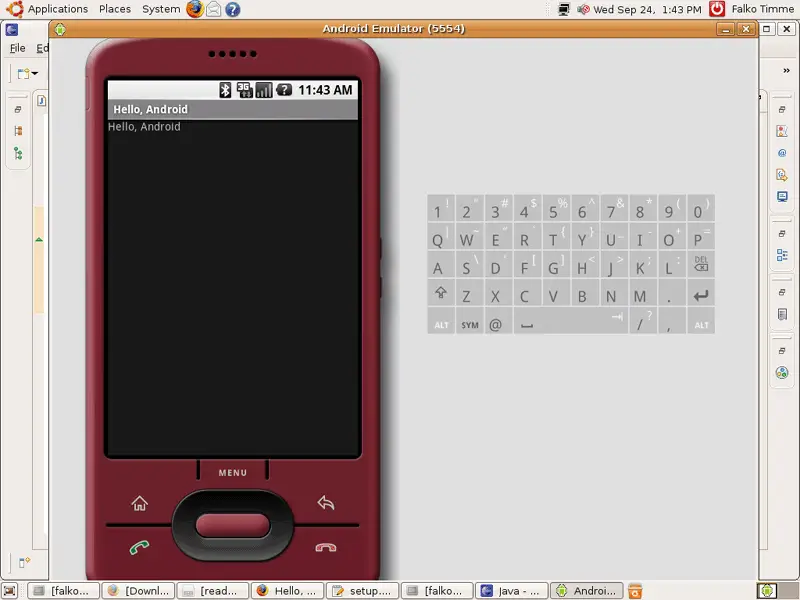This screenshot has height=600, width=800.
Task: Click the Hello, Android body text
Action: (144, 127)
